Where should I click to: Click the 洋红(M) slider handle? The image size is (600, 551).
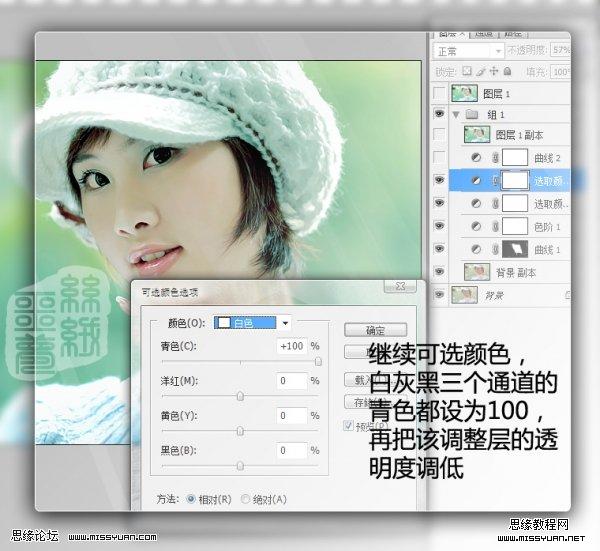pos(240,396)
